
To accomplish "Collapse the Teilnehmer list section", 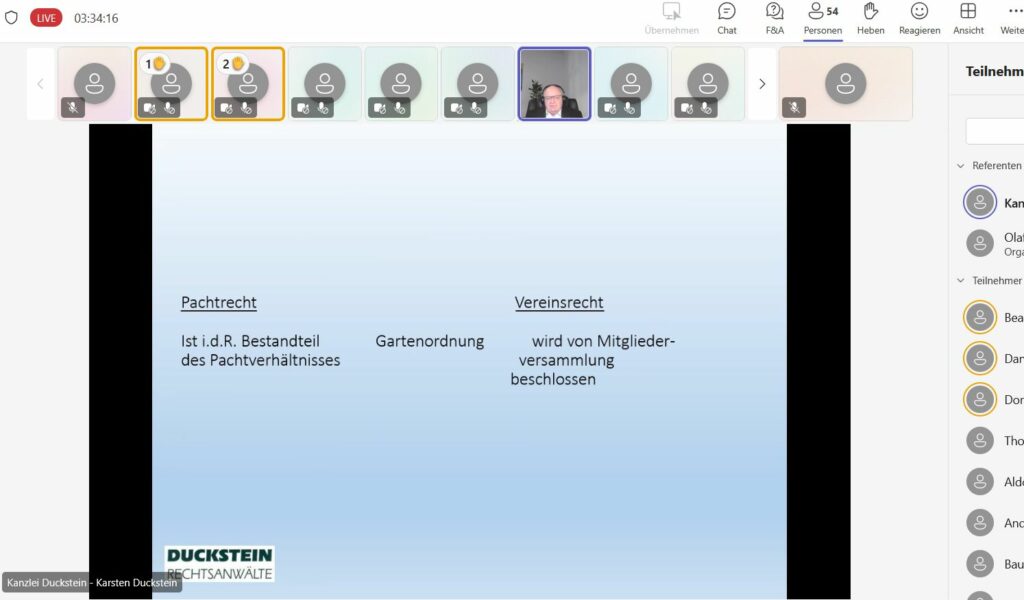I will 961,281.
